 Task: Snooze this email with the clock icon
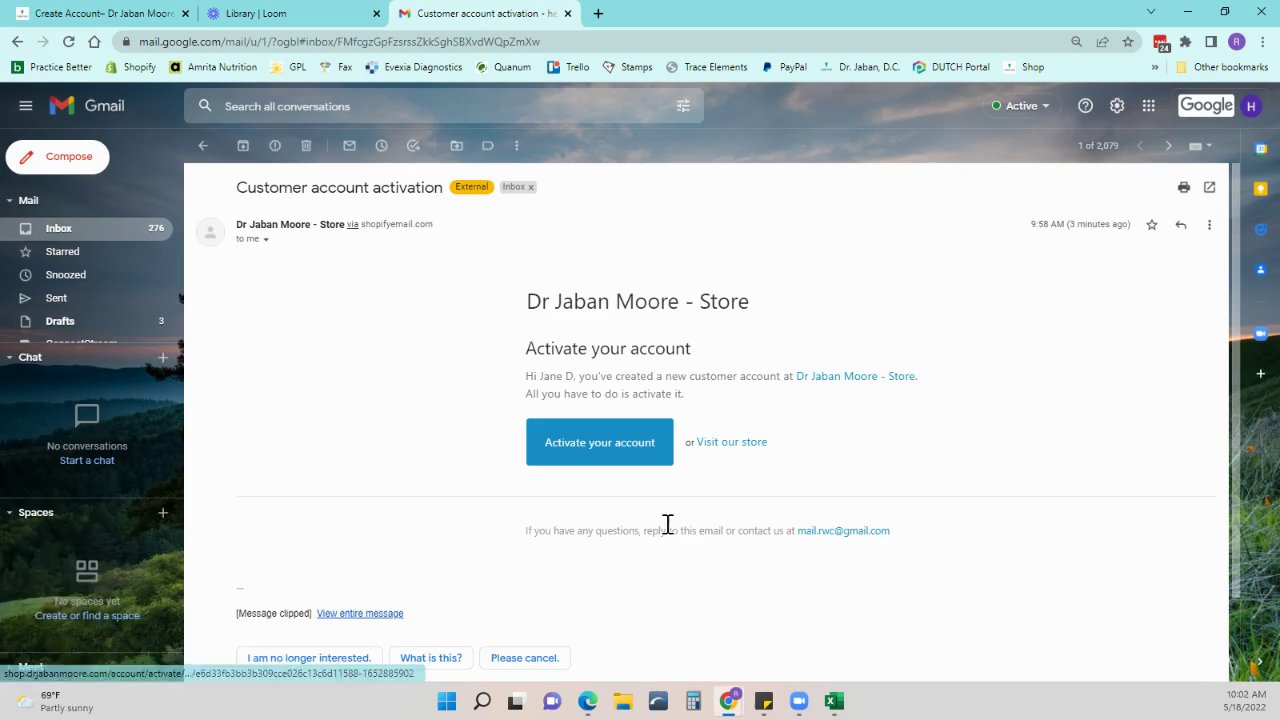(381, 146)
